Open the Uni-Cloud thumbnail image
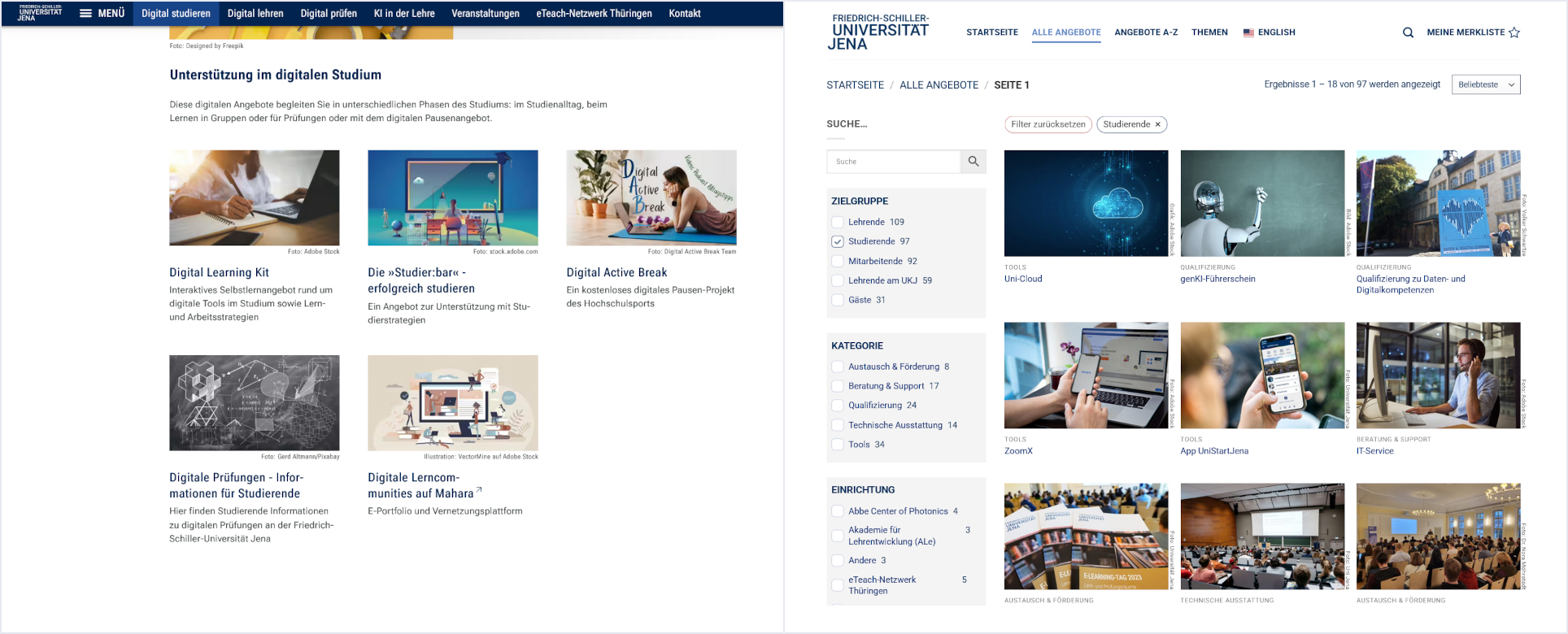This screenshot has height=634, width=1568. click(x=1086, y=203)
